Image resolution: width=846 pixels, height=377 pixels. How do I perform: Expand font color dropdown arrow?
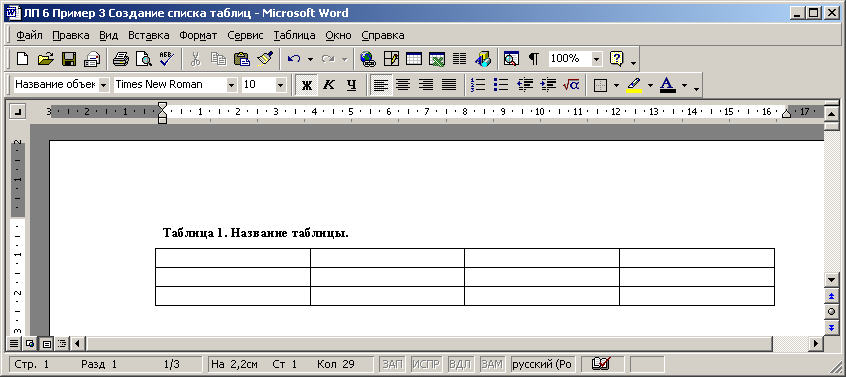[685, 85]
